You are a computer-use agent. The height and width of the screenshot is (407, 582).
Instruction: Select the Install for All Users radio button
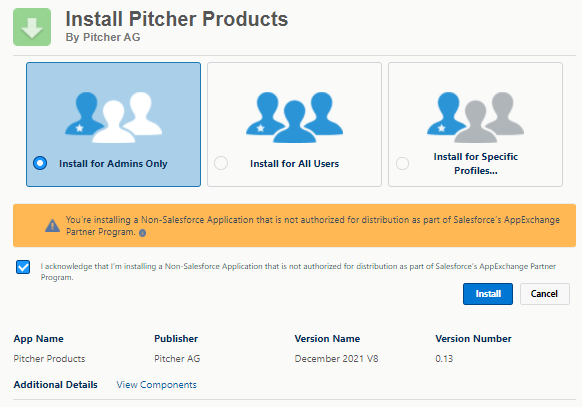point(221,163)
